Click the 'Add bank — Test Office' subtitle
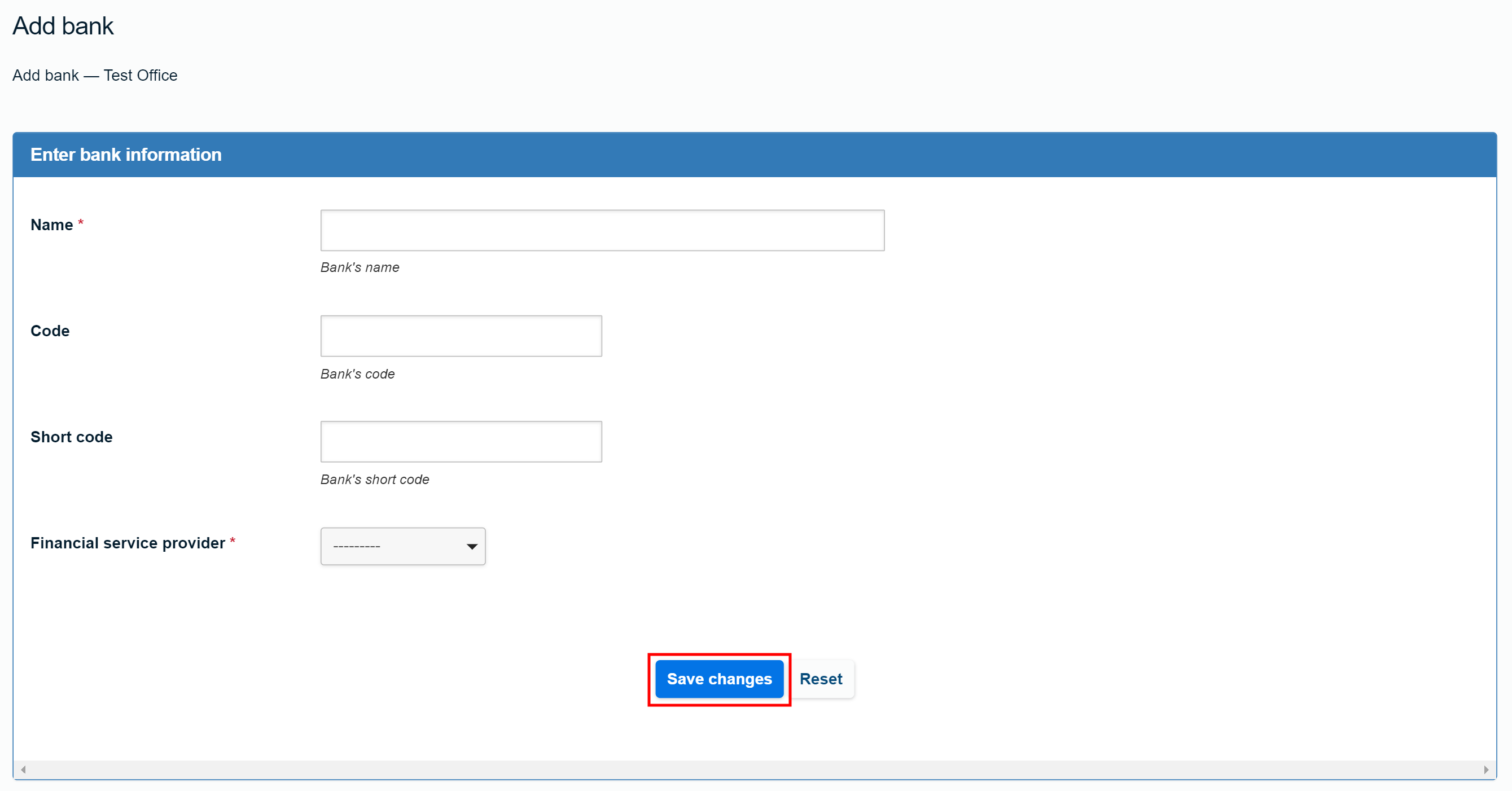Viewport: 1512px width, 791px height. click(94, 75)
